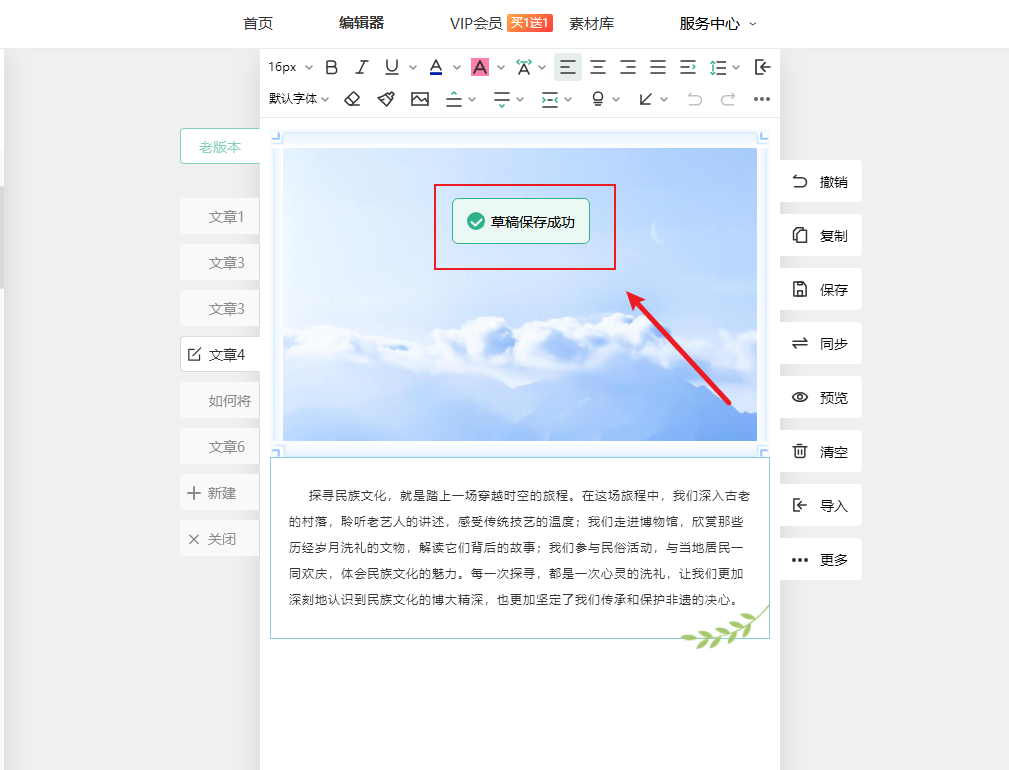The height and width of the screenshot is (770, 1009).
Task: Click the diagonal arrow icon
Action: [645, 99]
